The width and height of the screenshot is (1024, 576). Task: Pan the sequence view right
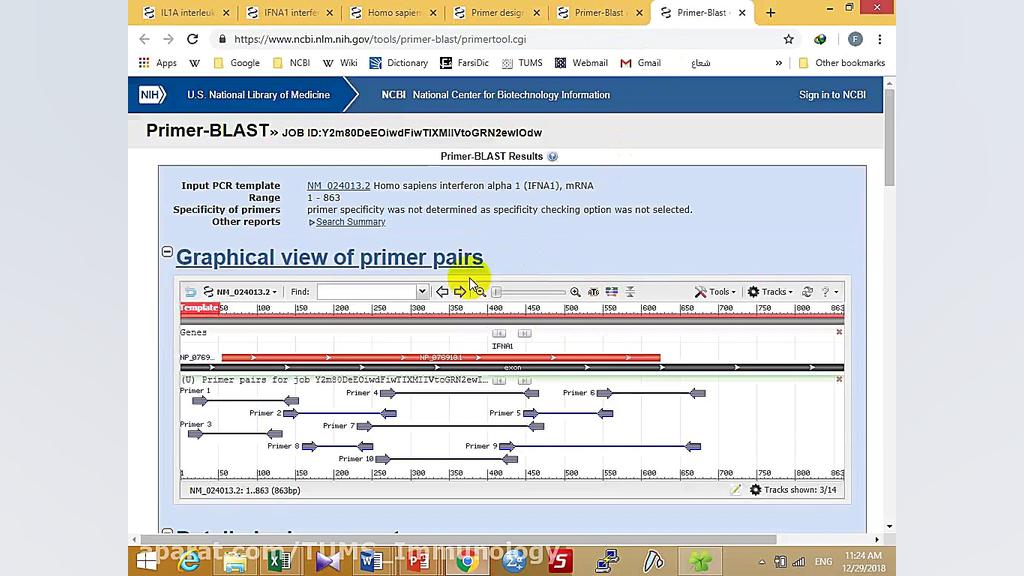coord(460,292)
